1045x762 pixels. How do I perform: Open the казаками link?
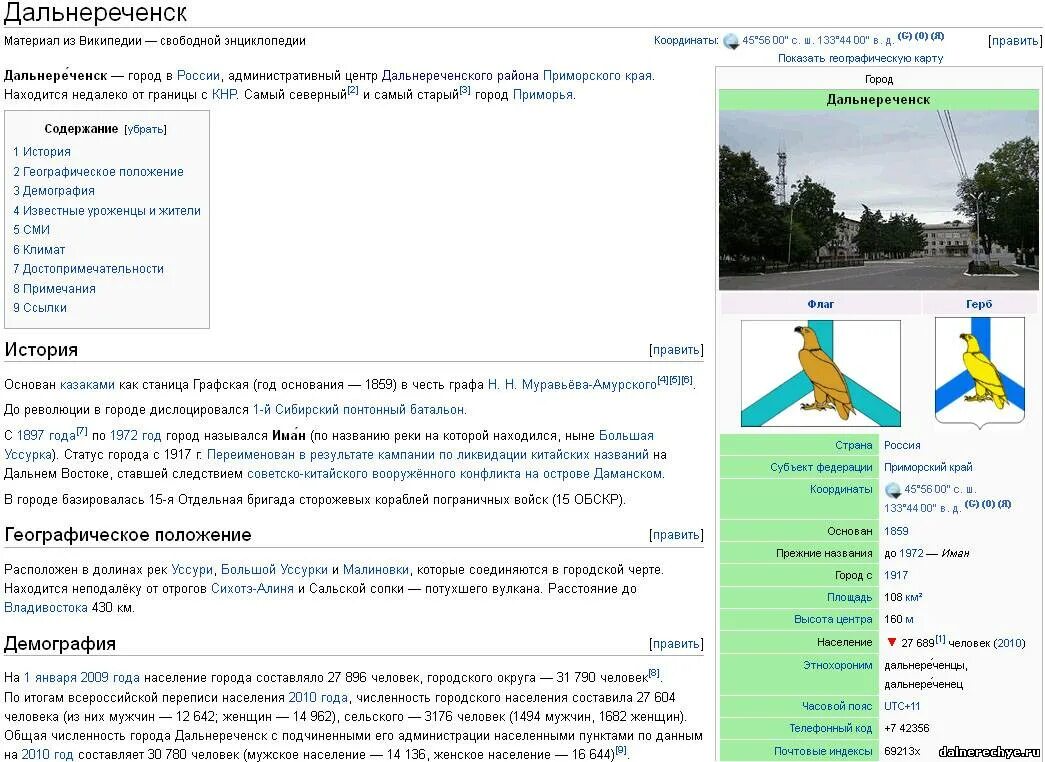pyautogui.click(x=87, y=385)
